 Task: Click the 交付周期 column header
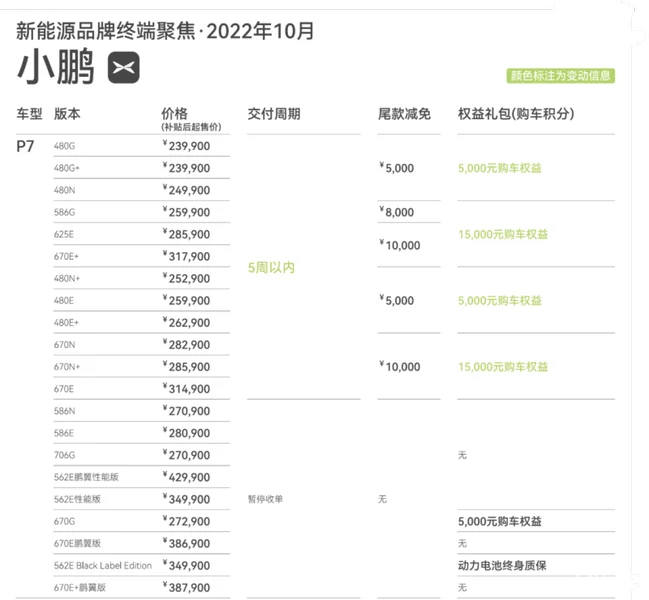click(x=274, y=113)
